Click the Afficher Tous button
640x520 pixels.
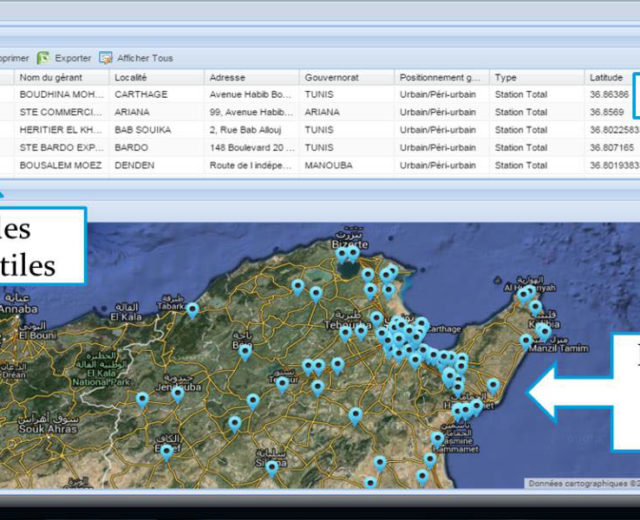pyautogui.click(x=136, y=58)
